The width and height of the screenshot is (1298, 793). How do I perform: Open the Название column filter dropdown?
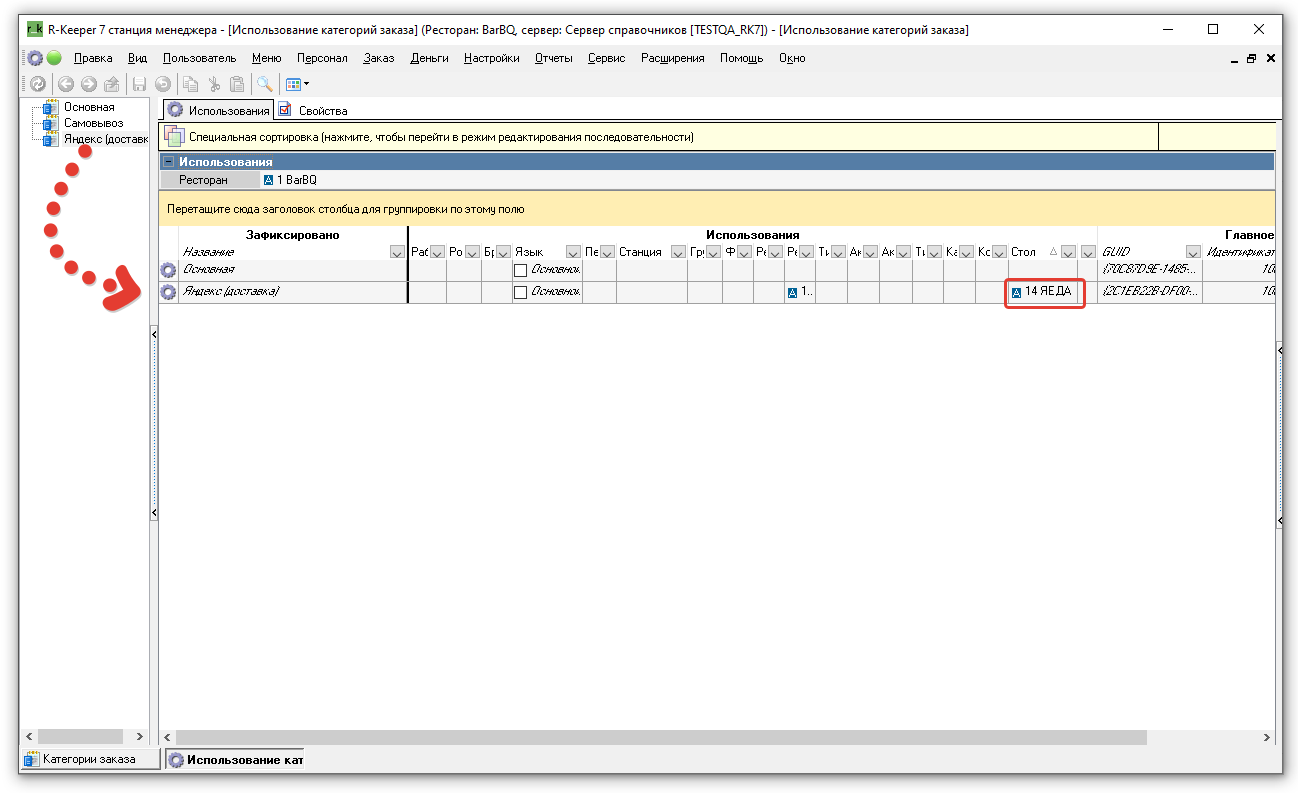pyautogui.click(x=398, y=252)
